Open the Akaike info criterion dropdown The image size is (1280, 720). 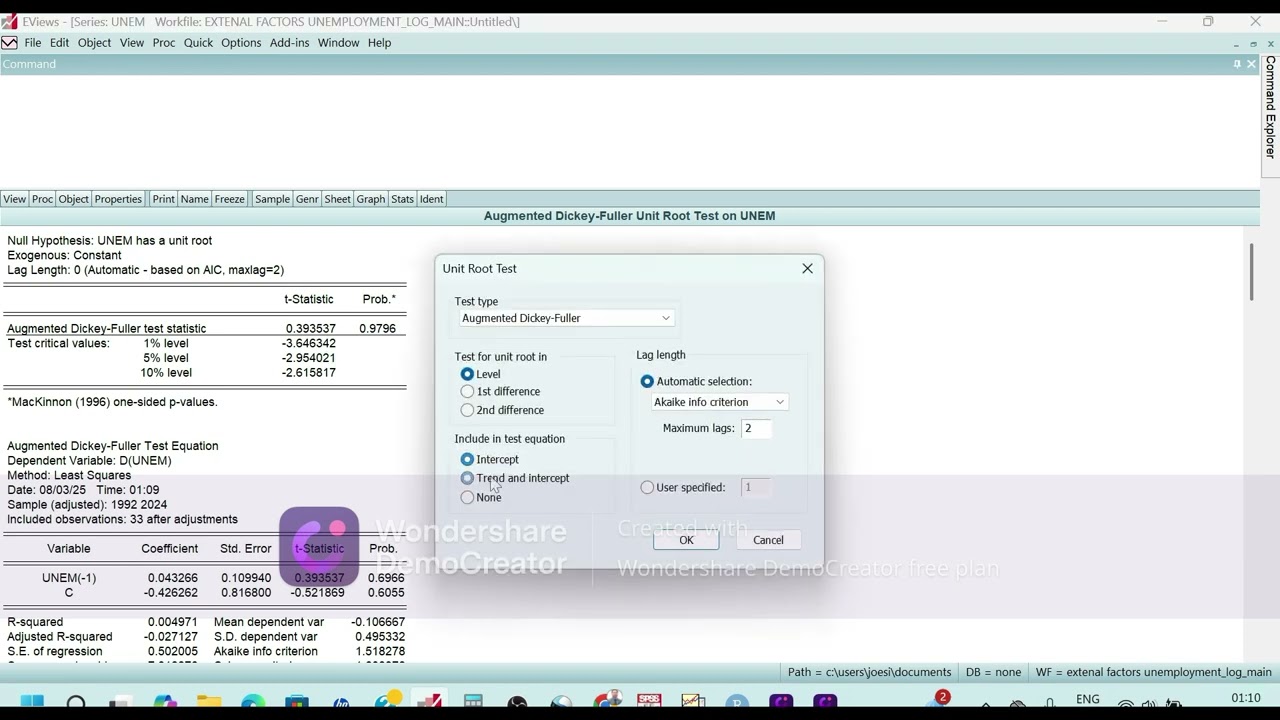719,402
